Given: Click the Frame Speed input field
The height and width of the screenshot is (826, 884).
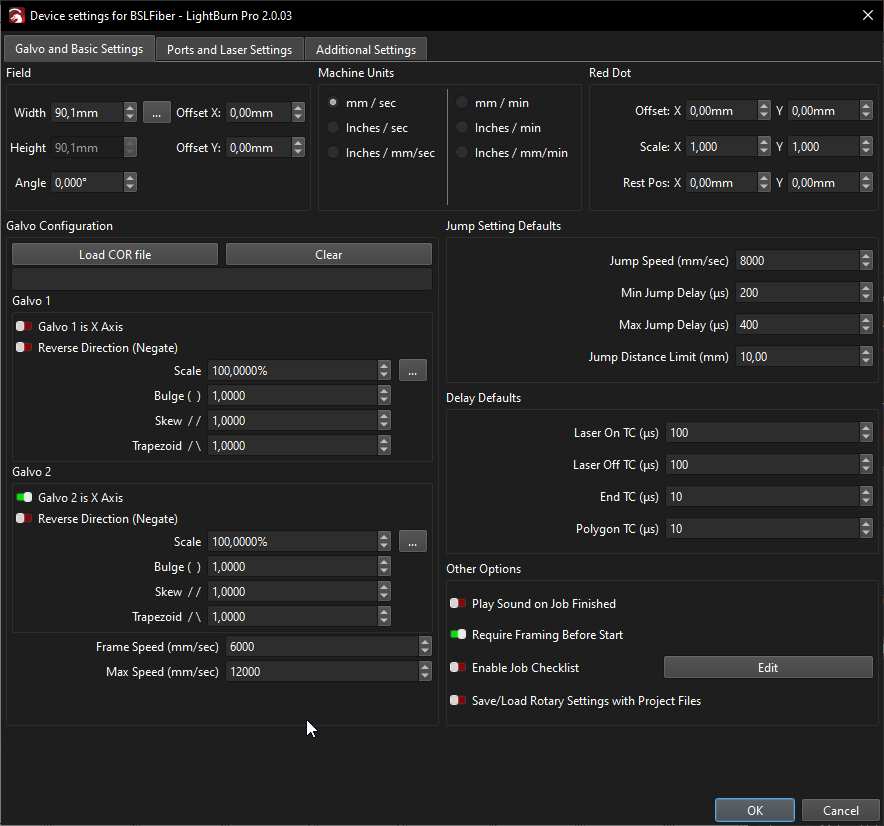Looking at the screenshot, I should 320,647.
